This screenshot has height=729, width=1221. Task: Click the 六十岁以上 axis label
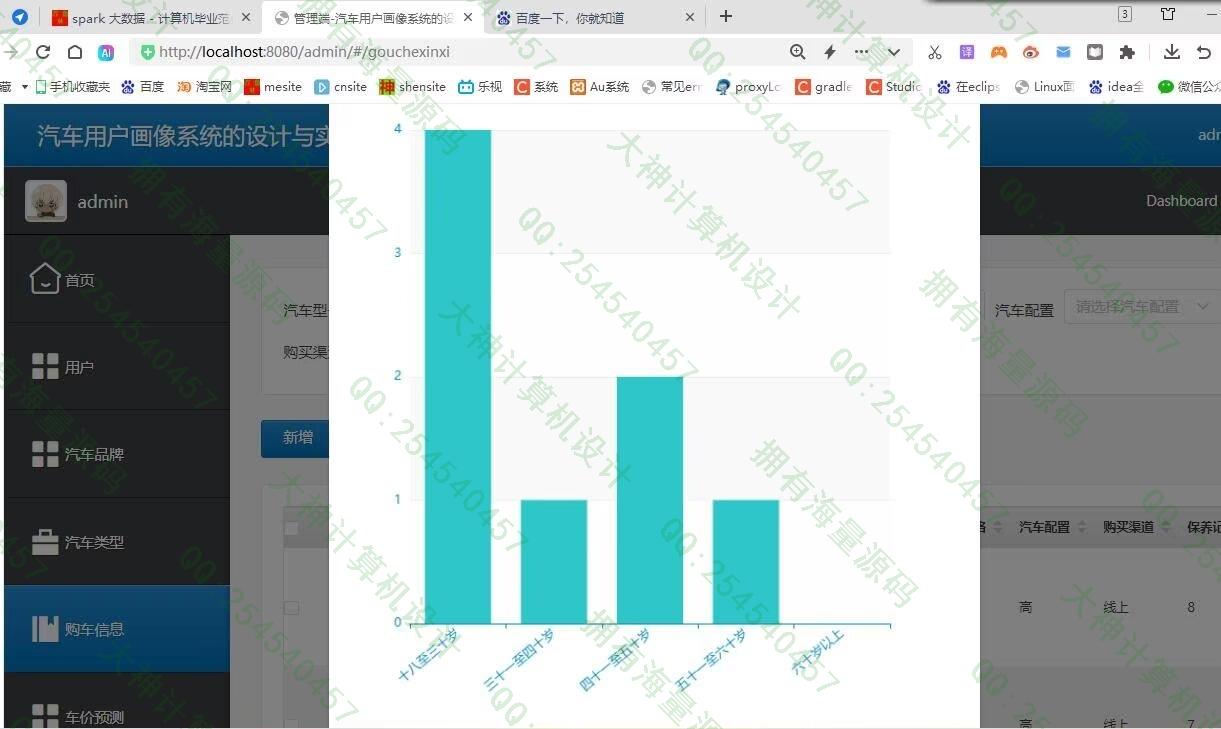(x=819, y=650)
